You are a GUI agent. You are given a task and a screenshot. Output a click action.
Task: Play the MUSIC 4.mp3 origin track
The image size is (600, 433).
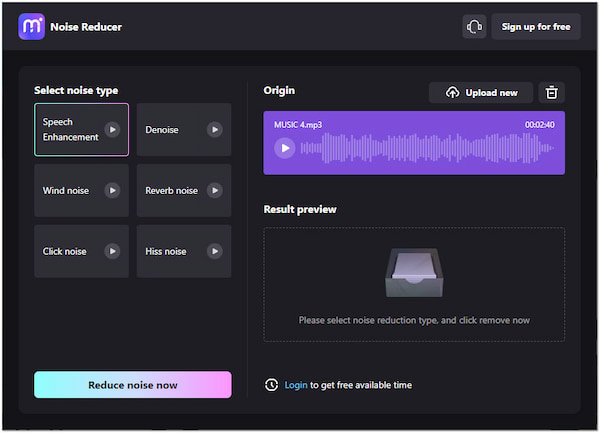tap(285, 148)
